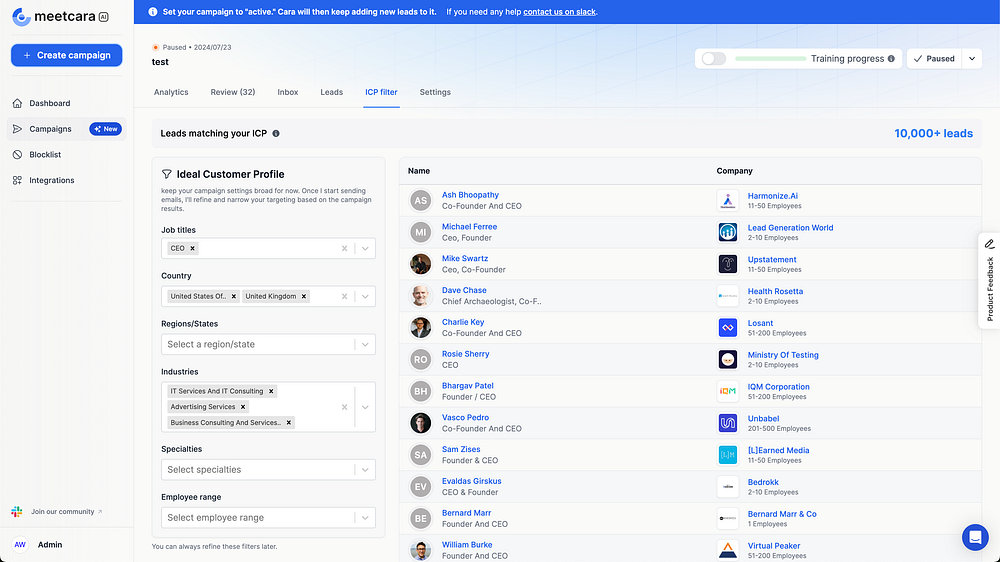Click the info icon beside Leads matching your ICP
The image size is (1000, 562).
(276, 133)
